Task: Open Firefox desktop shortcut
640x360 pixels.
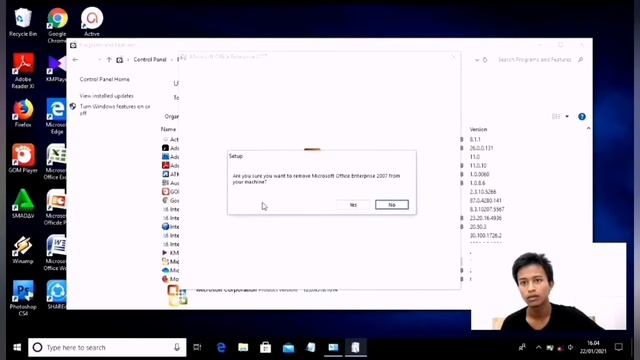Action: (x=23, y=113)
